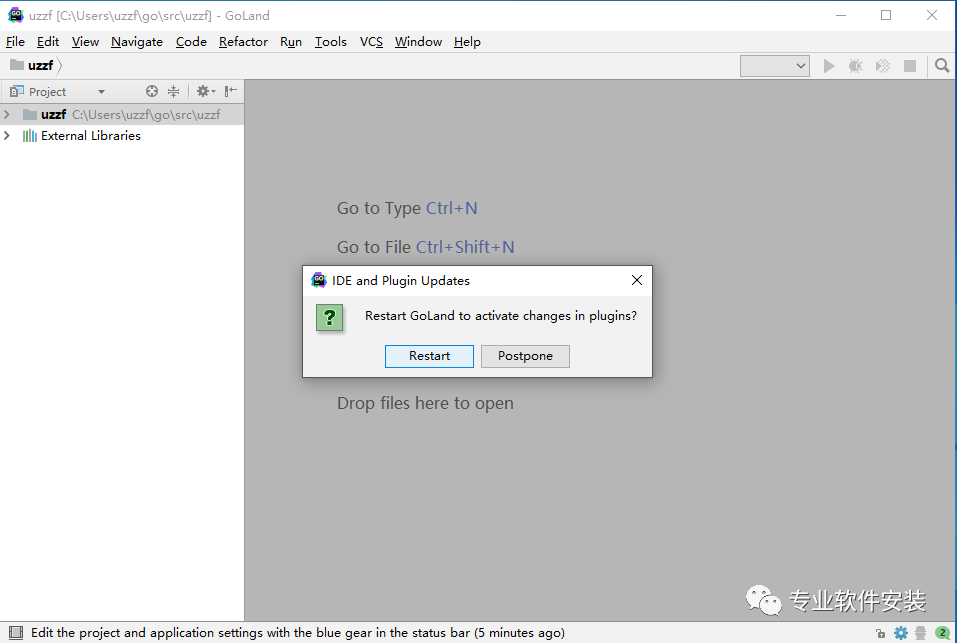The image size is (957, 643).
Task: Click the Scroll from Source crosshair icon
Action: click(152, 92)
